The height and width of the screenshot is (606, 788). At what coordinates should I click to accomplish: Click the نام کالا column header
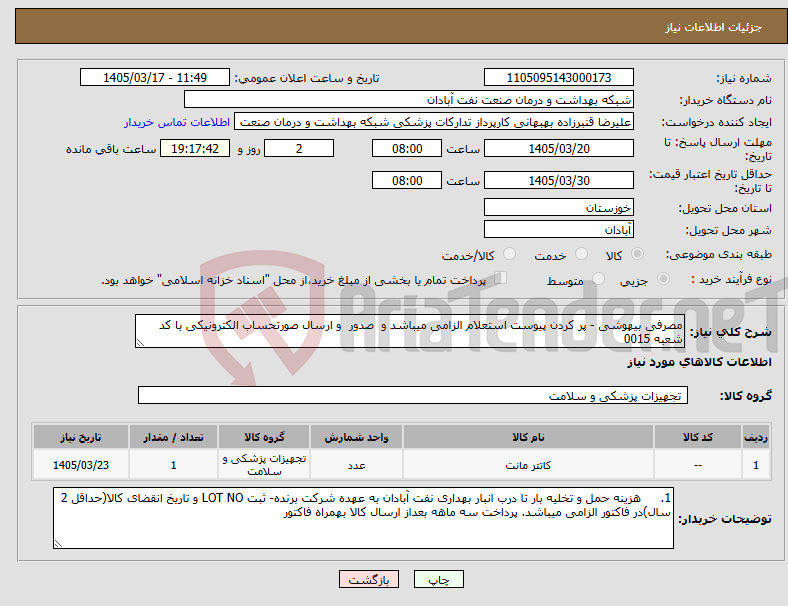point(528,437)
